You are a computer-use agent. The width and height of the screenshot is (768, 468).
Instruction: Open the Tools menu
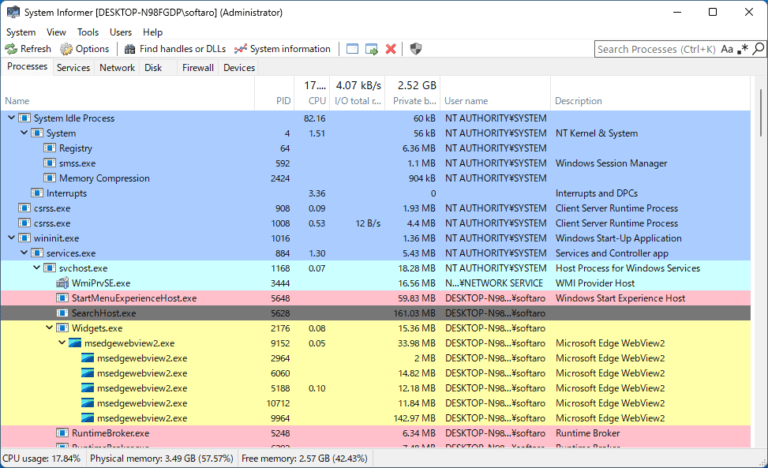click(x=88, y=32)
